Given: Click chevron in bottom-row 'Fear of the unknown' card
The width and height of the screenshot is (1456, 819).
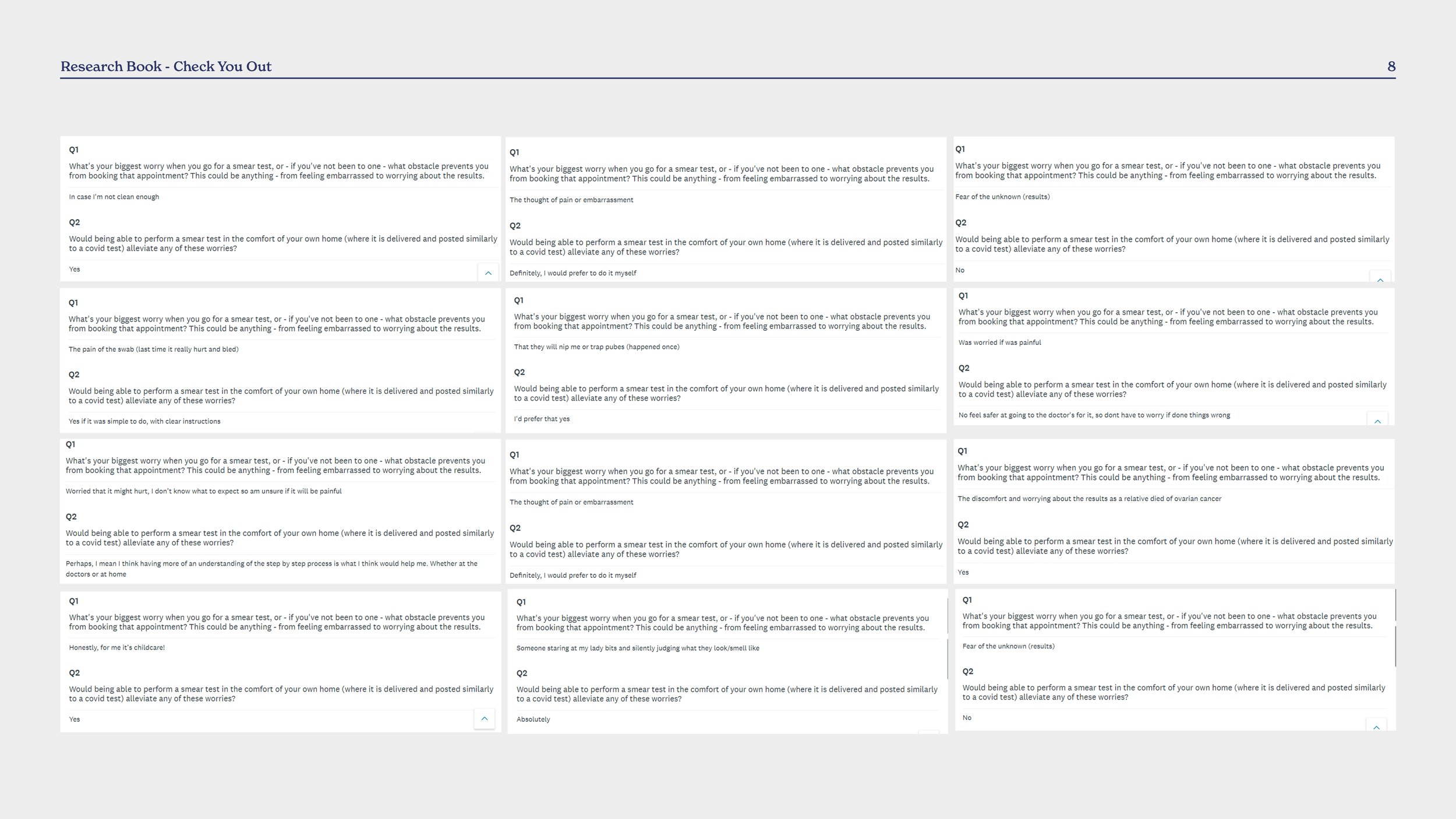Looking at the screenshot, I should 1376,725.
